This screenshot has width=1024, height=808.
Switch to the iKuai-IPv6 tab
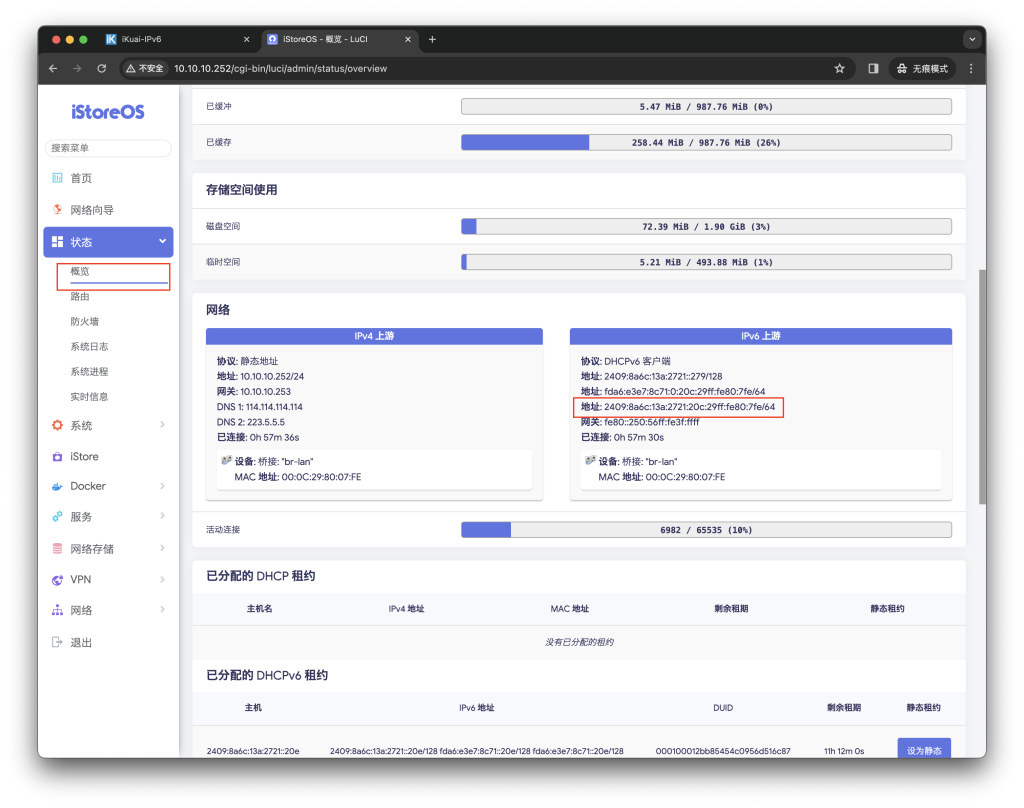coord(178,39)
